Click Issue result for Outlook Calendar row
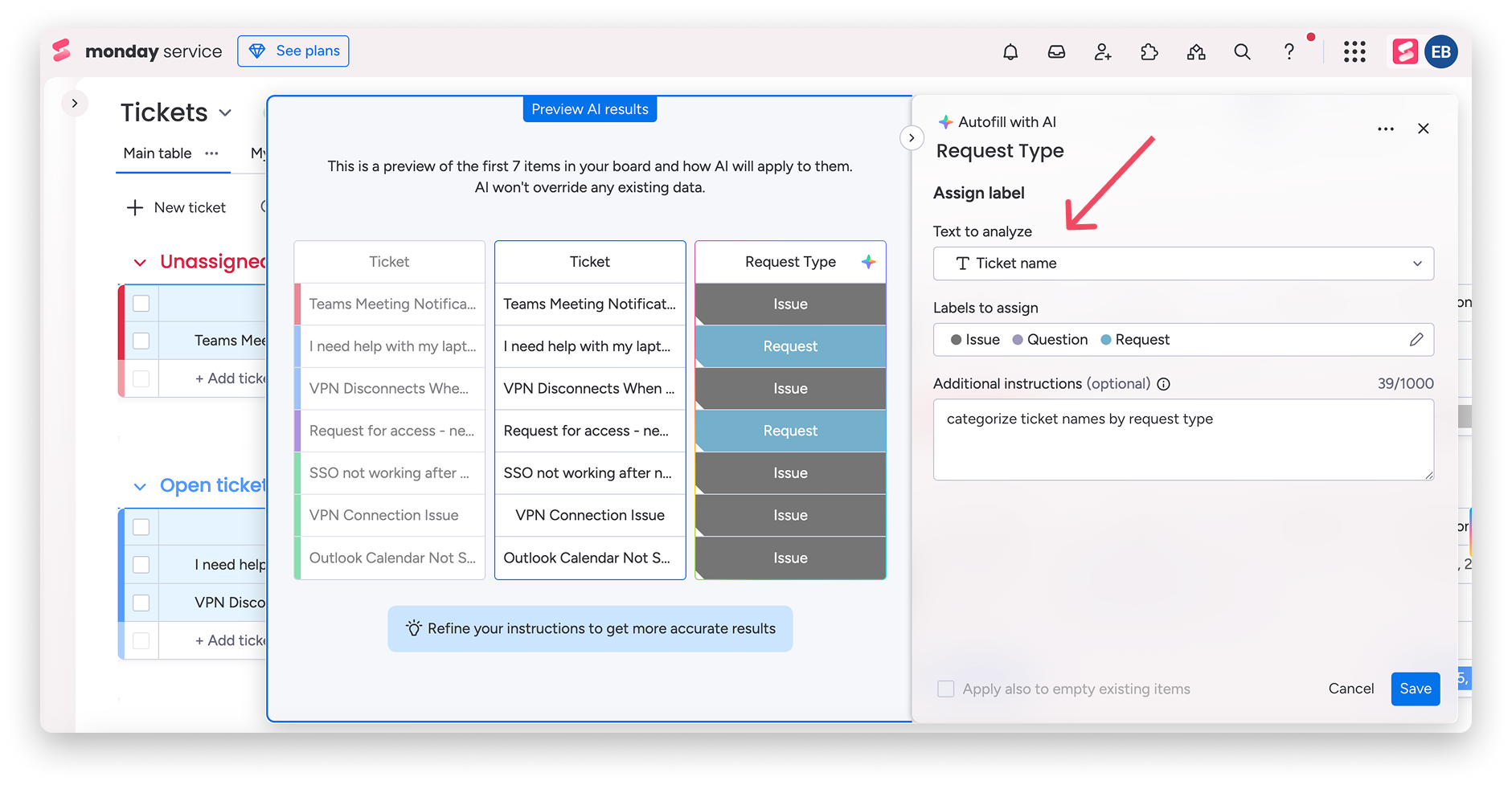The image size is (1512, 785). coord(790,558)
